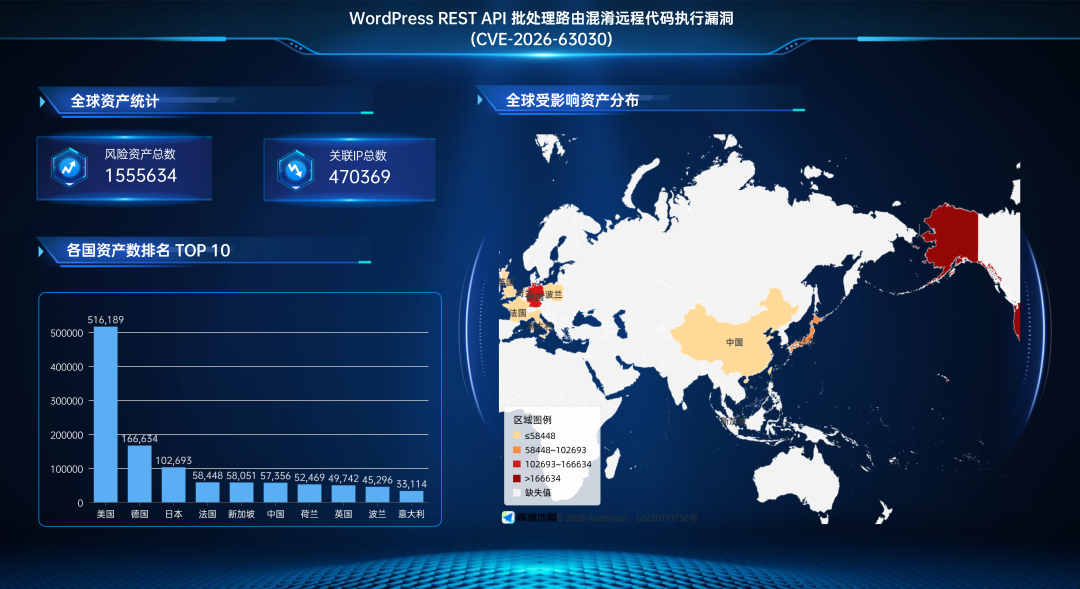The height and width of the screenshot is (589, 1080).
Task: Click the 日本 x-axis country label
Action: pos(174,514)
